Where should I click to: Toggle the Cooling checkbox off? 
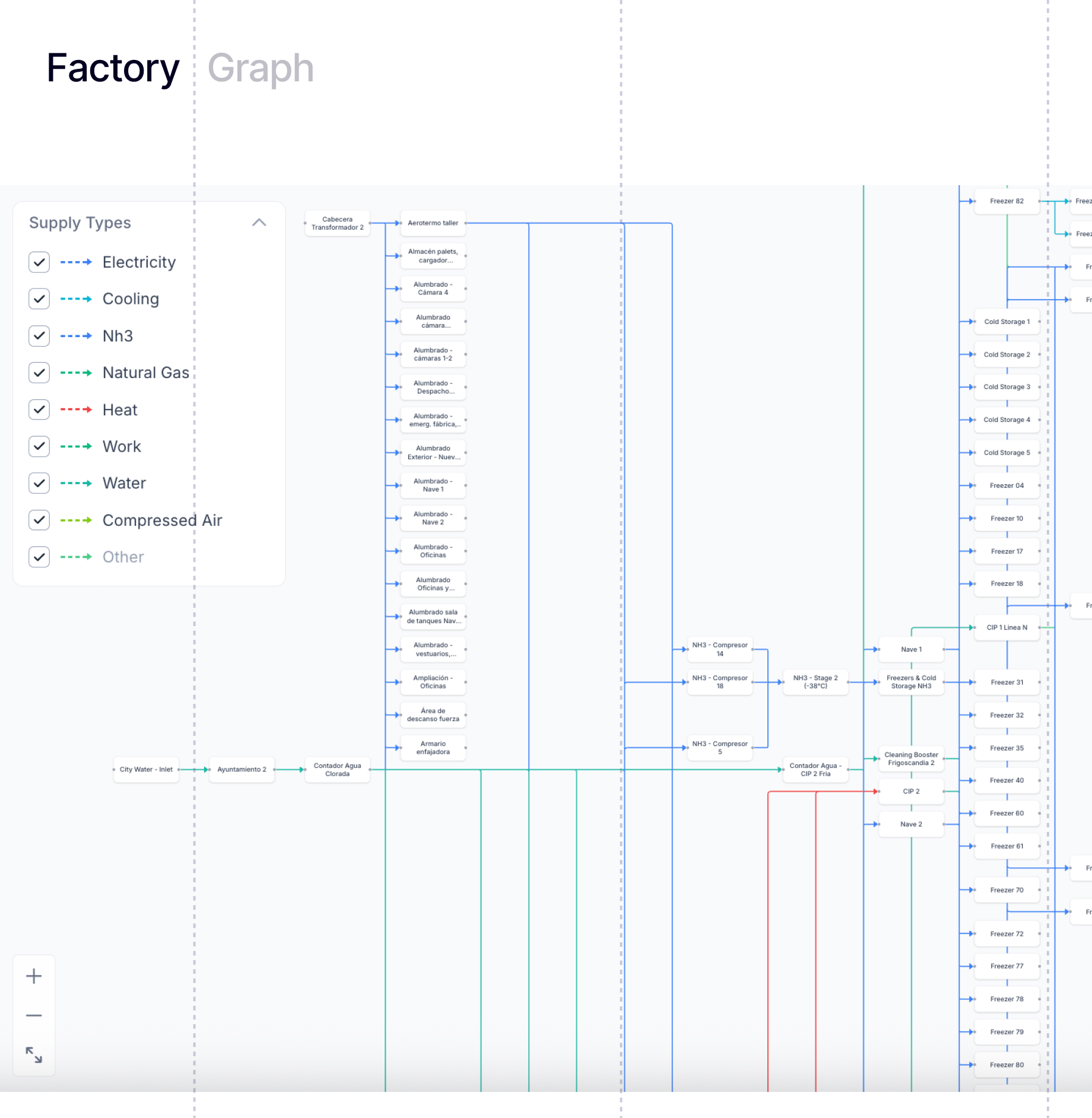click(39, 299)
